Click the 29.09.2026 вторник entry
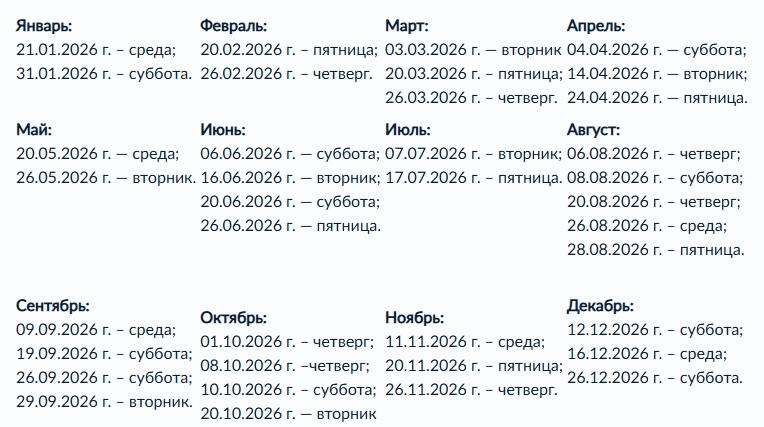The image size is (764, 427). click(105, 401)
